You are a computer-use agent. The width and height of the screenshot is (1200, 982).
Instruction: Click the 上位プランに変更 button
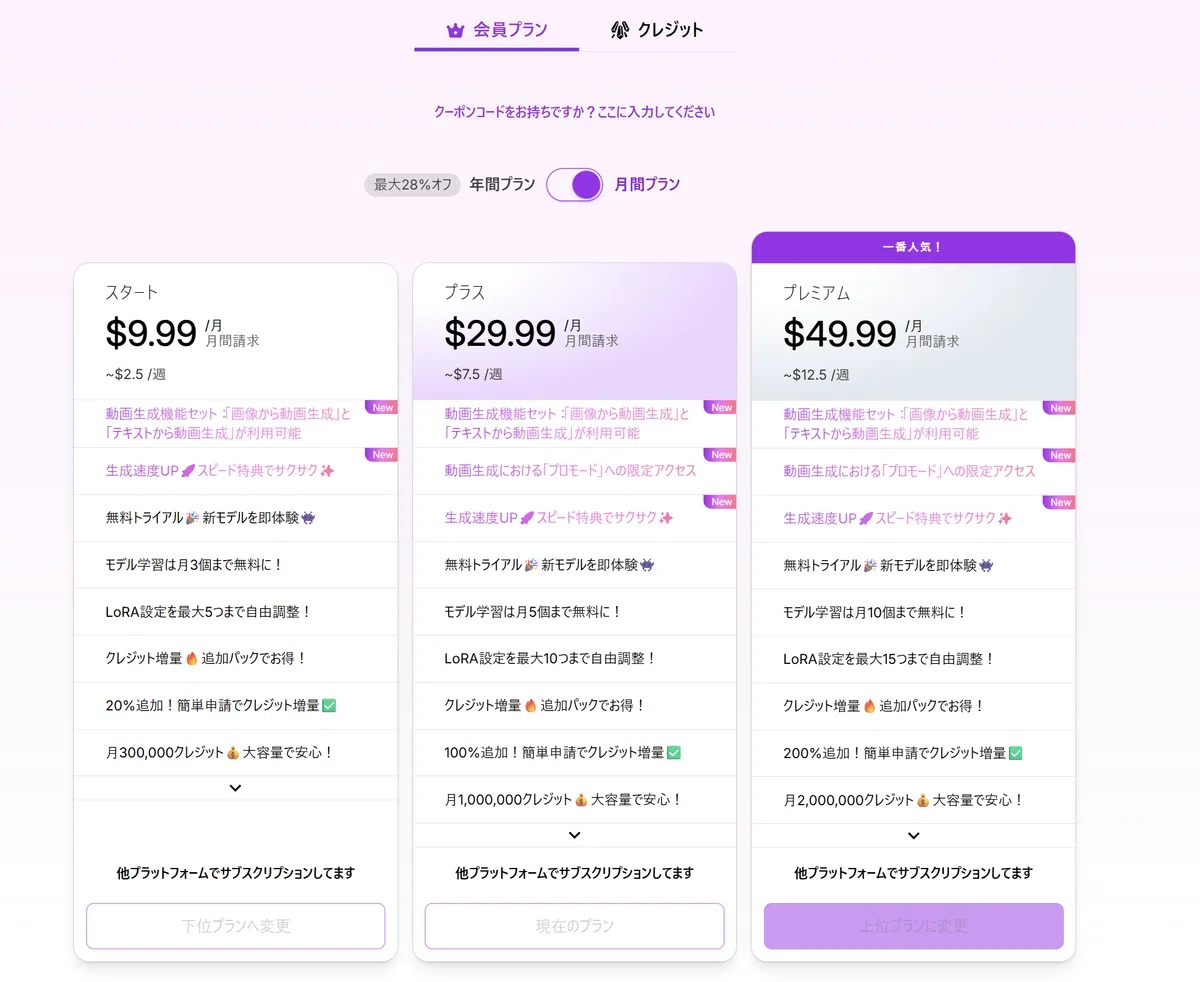point(913,926)
